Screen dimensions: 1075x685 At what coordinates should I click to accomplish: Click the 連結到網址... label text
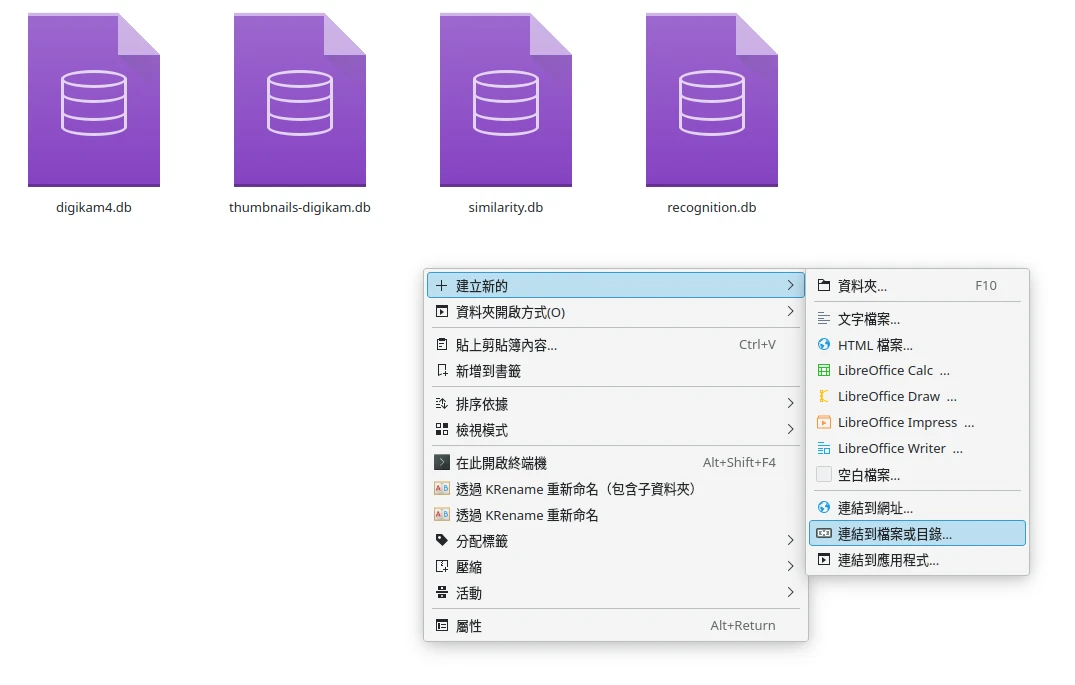tap(875, 508)
